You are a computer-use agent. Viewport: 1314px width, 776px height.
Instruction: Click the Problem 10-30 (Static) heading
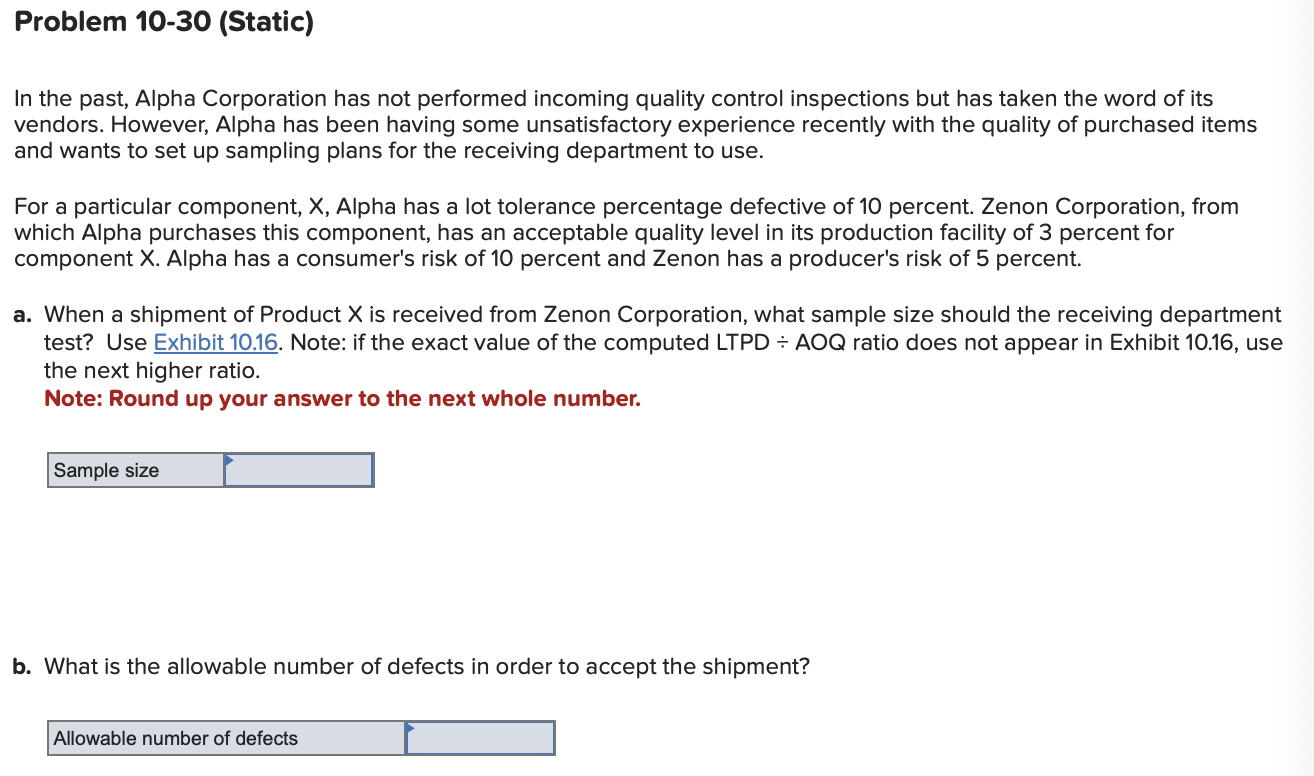(x=165, y=21)
